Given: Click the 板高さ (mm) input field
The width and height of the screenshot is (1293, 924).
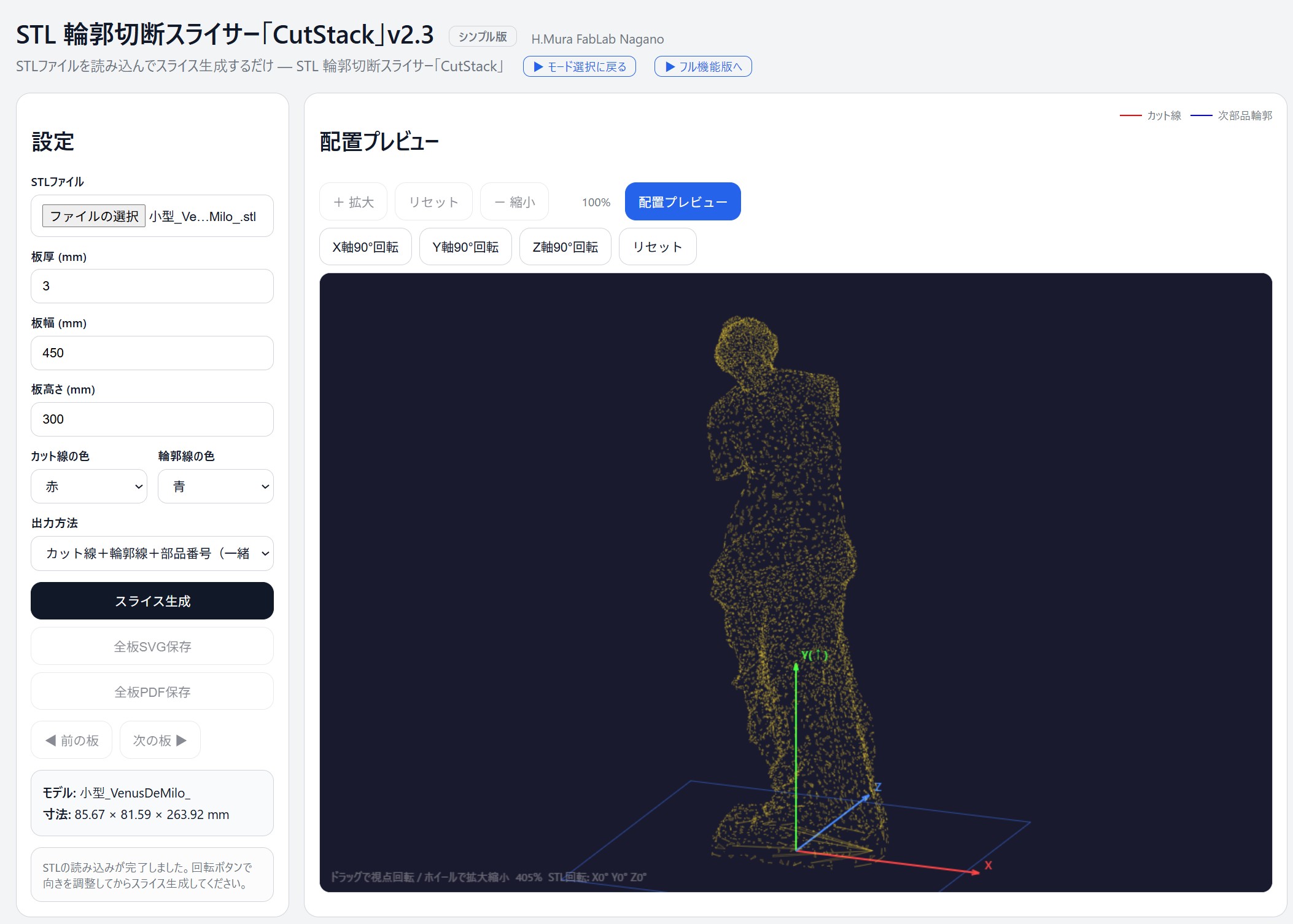Looking at the screenshot, I should [x=152, y=419].
